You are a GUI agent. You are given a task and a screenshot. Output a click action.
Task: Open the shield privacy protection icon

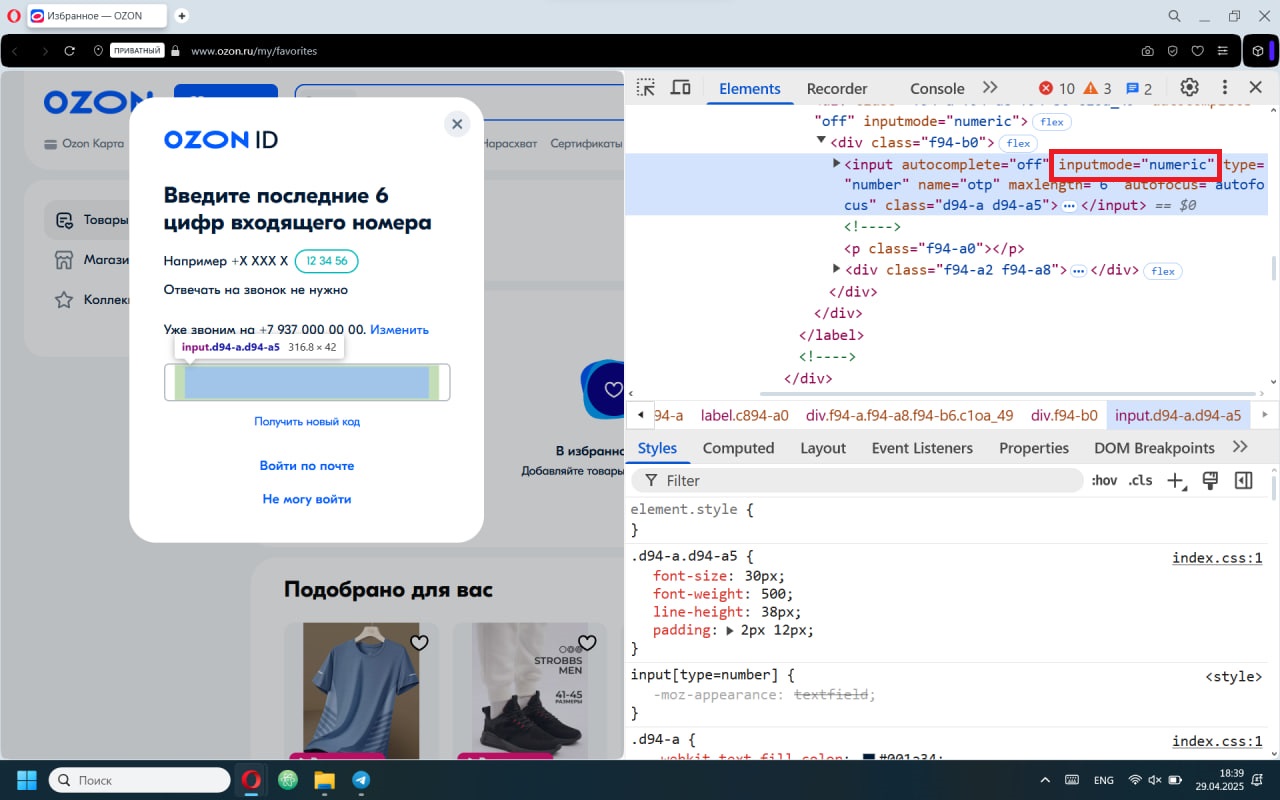(1172, 51)
